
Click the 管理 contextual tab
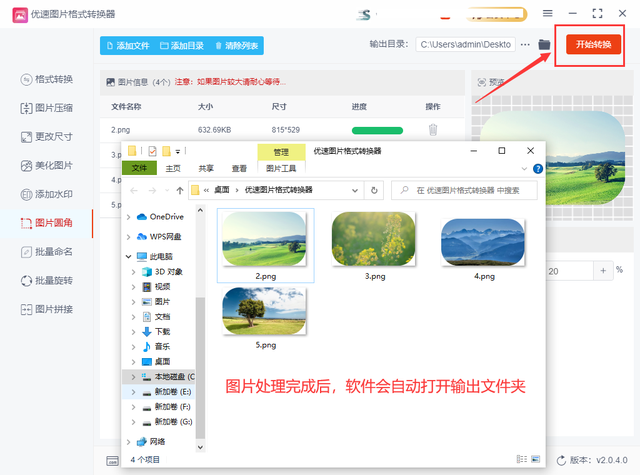[281, 152]
